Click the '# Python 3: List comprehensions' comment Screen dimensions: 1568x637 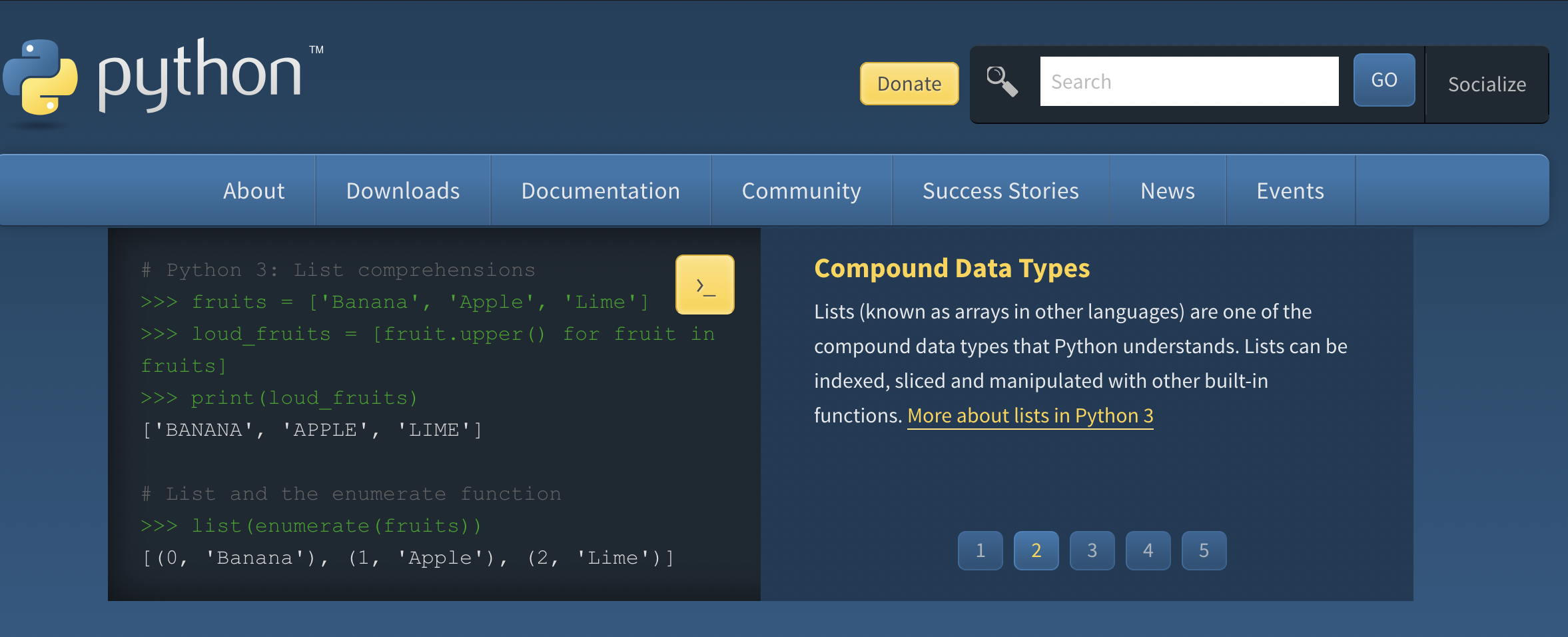(338, 270)
